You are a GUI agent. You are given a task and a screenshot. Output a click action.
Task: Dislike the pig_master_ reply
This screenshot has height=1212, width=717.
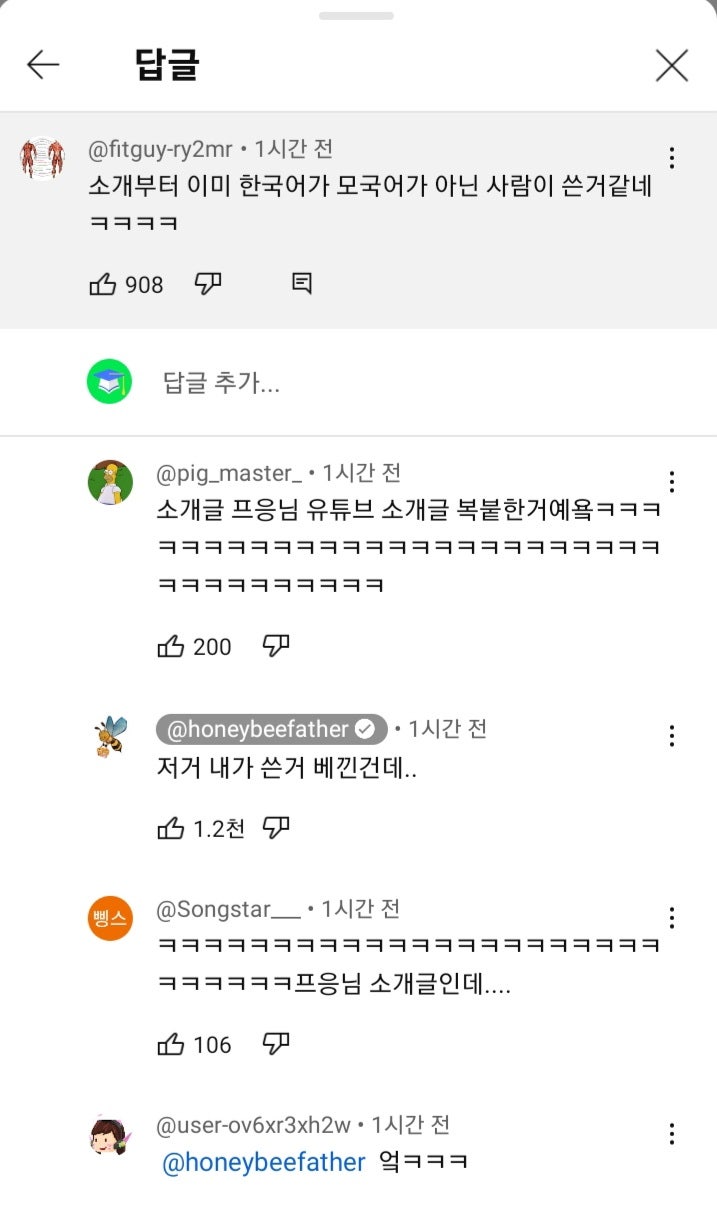[276, 646]
